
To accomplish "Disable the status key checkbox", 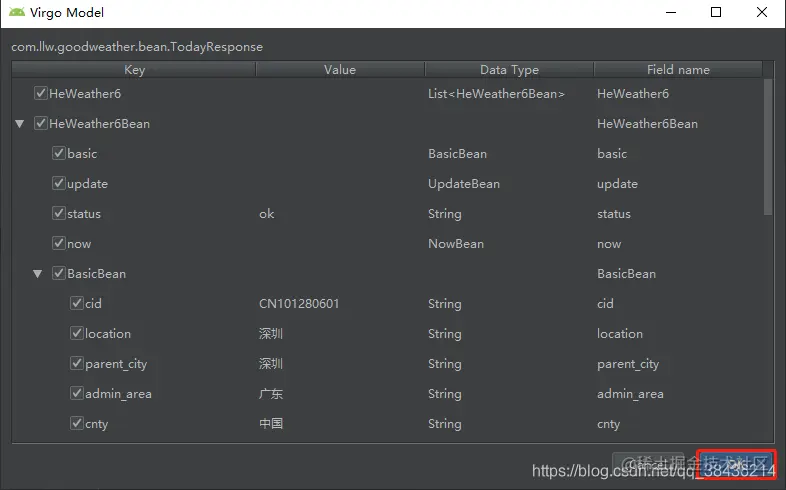I will tap(59, 213).
